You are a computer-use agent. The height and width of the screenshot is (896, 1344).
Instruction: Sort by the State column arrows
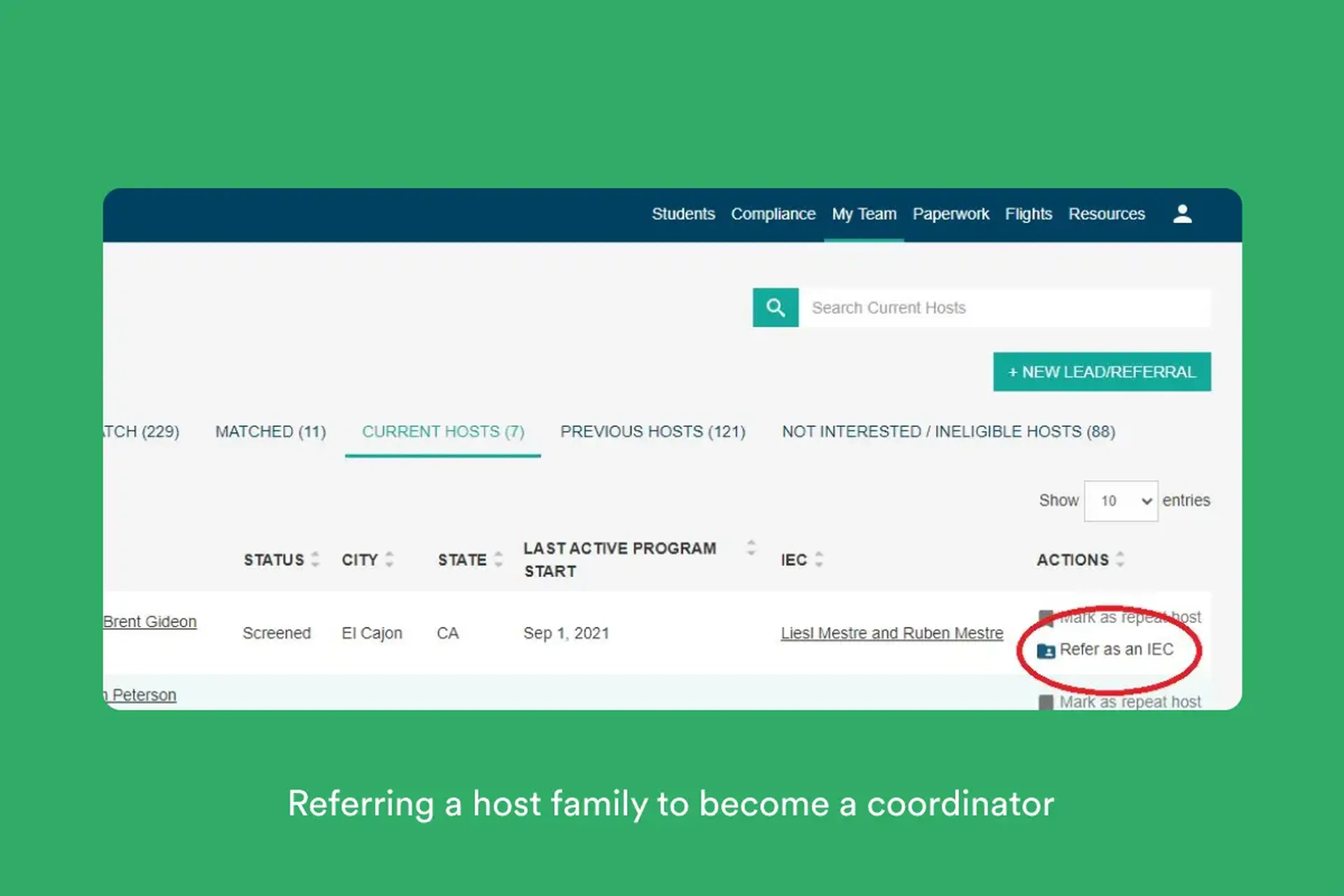tap(498, 559)
